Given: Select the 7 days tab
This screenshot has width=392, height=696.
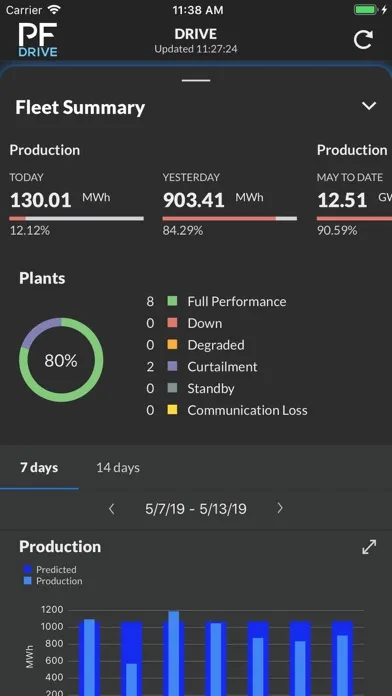Looking at the screenshot, I should point(39,468).
